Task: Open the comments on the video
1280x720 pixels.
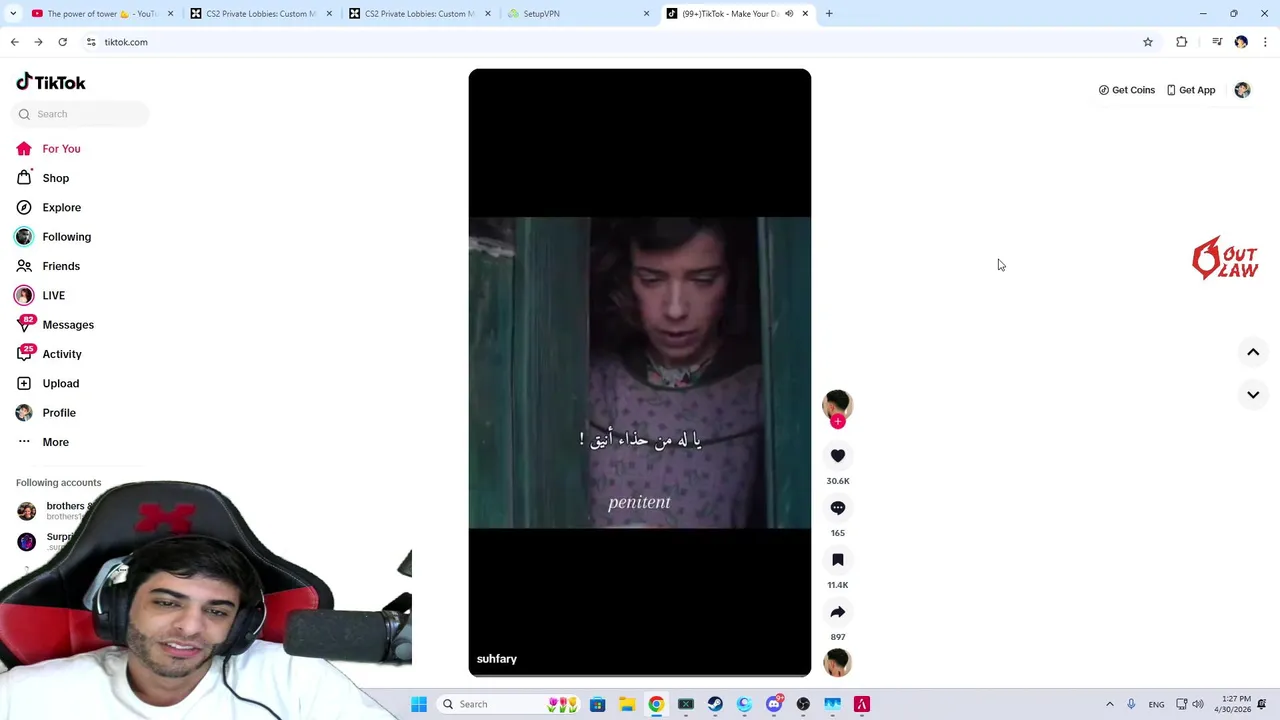Action: [838, 508]
